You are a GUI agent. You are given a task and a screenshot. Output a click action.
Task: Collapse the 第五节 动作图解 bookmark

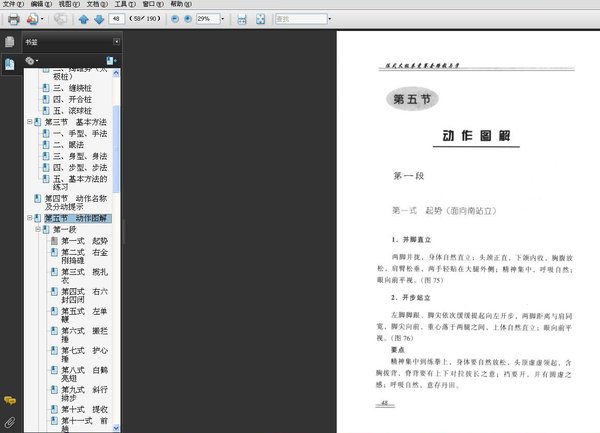pyautogui.click(x=29, y=218)
